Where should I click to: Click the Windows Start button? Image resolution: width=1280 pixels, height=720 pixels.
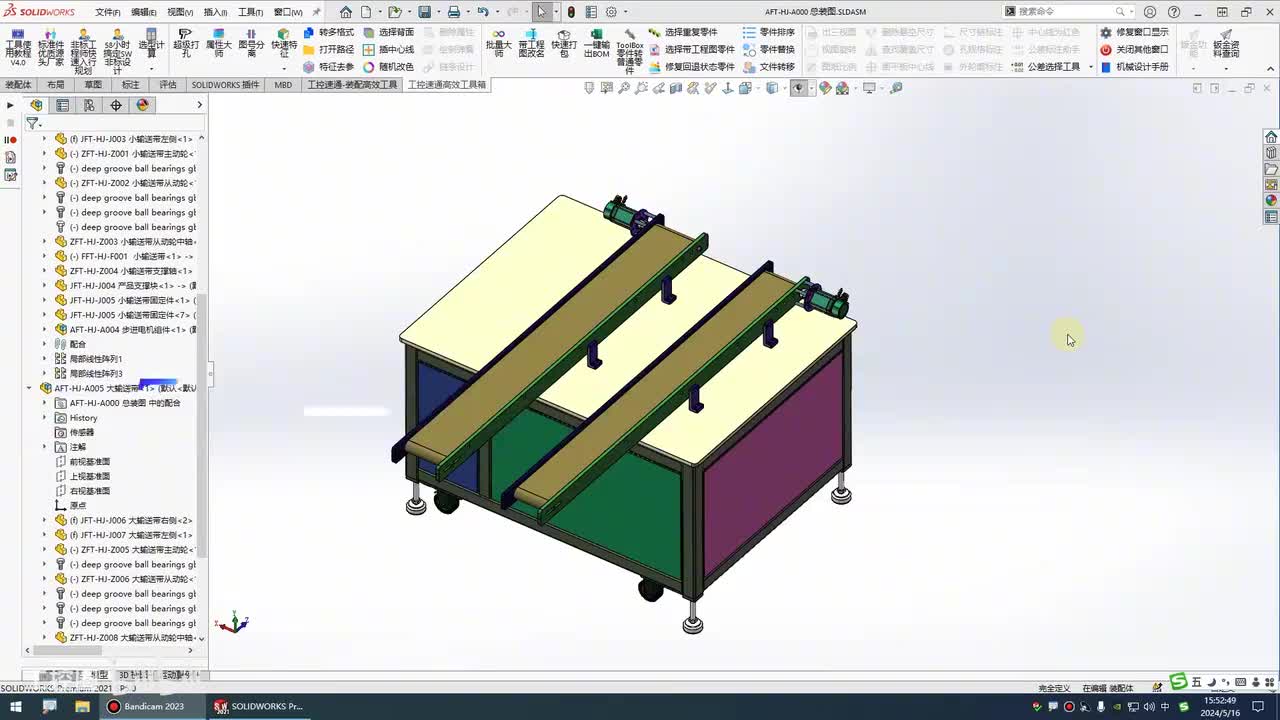[16, 706]
